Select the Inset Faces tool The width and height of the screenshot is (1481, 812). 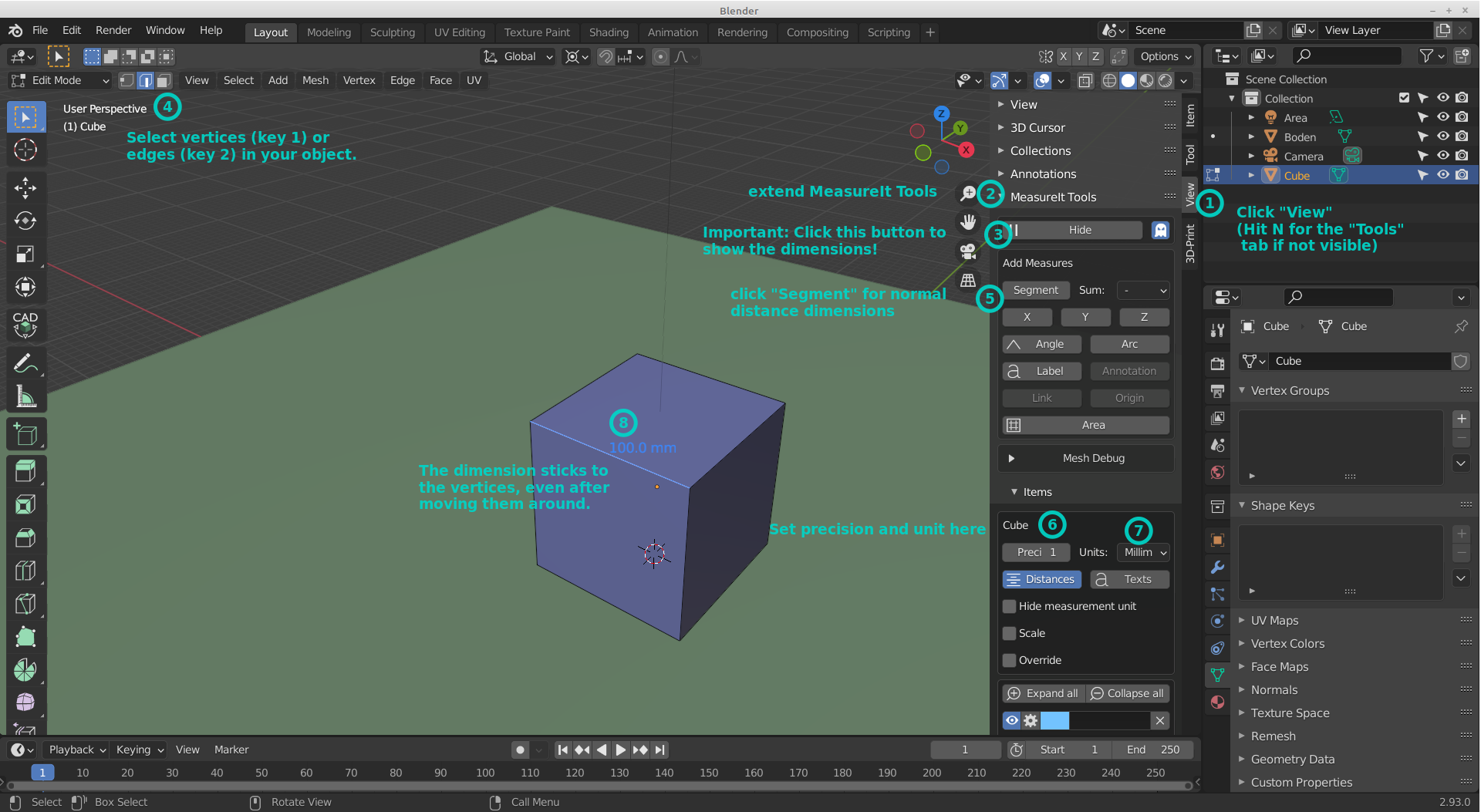(x=25, y=505)
